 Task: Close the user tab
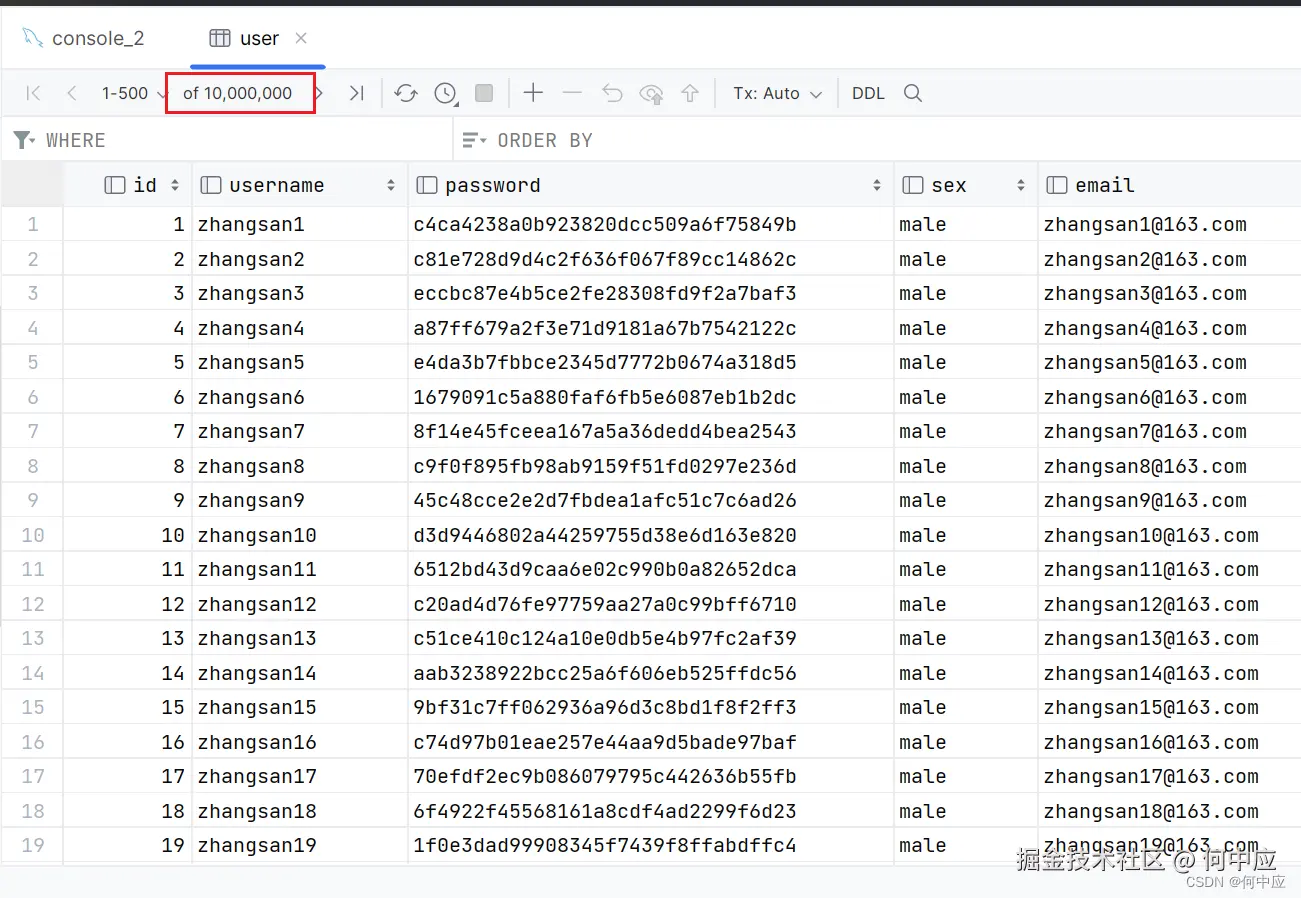(301, 38)
